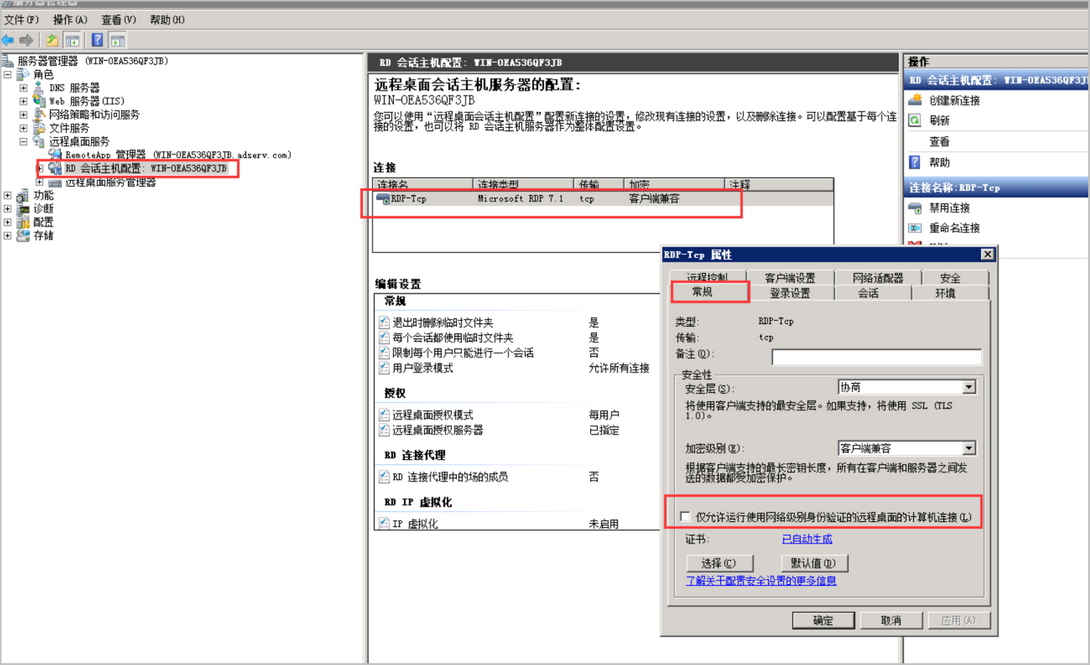1090x665 pixels.
Task: Click the 取消 button in RDP-Tcp 属性
Action: click(891, 620)
